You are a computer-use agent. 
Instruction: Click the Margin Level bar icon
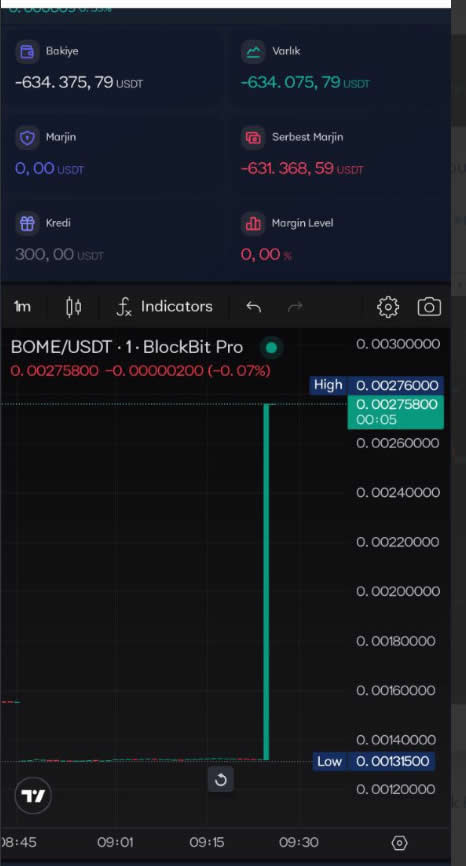tap(253, 224)
